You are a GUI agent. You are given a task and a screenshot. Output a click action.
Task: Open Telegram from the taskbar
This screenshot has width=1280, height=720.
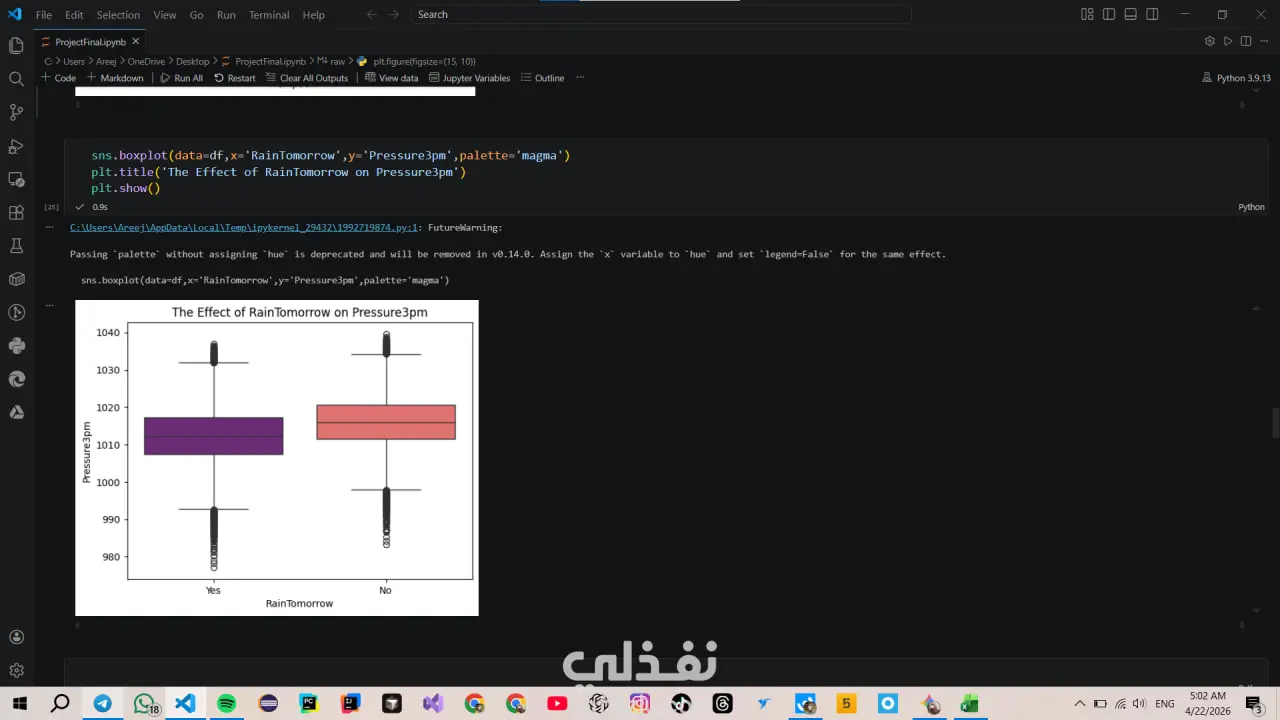(x=103, y=704)
